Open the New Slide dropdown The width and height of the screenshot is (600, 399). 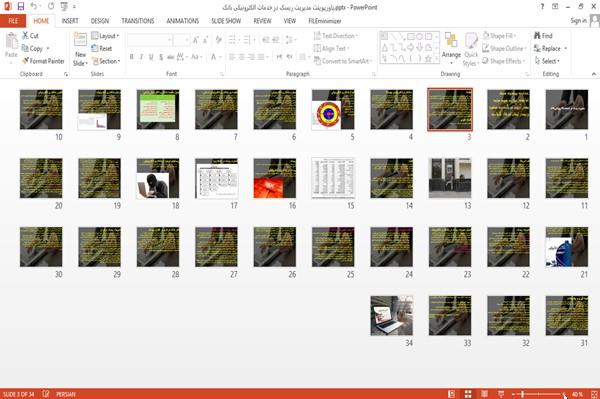80,60
